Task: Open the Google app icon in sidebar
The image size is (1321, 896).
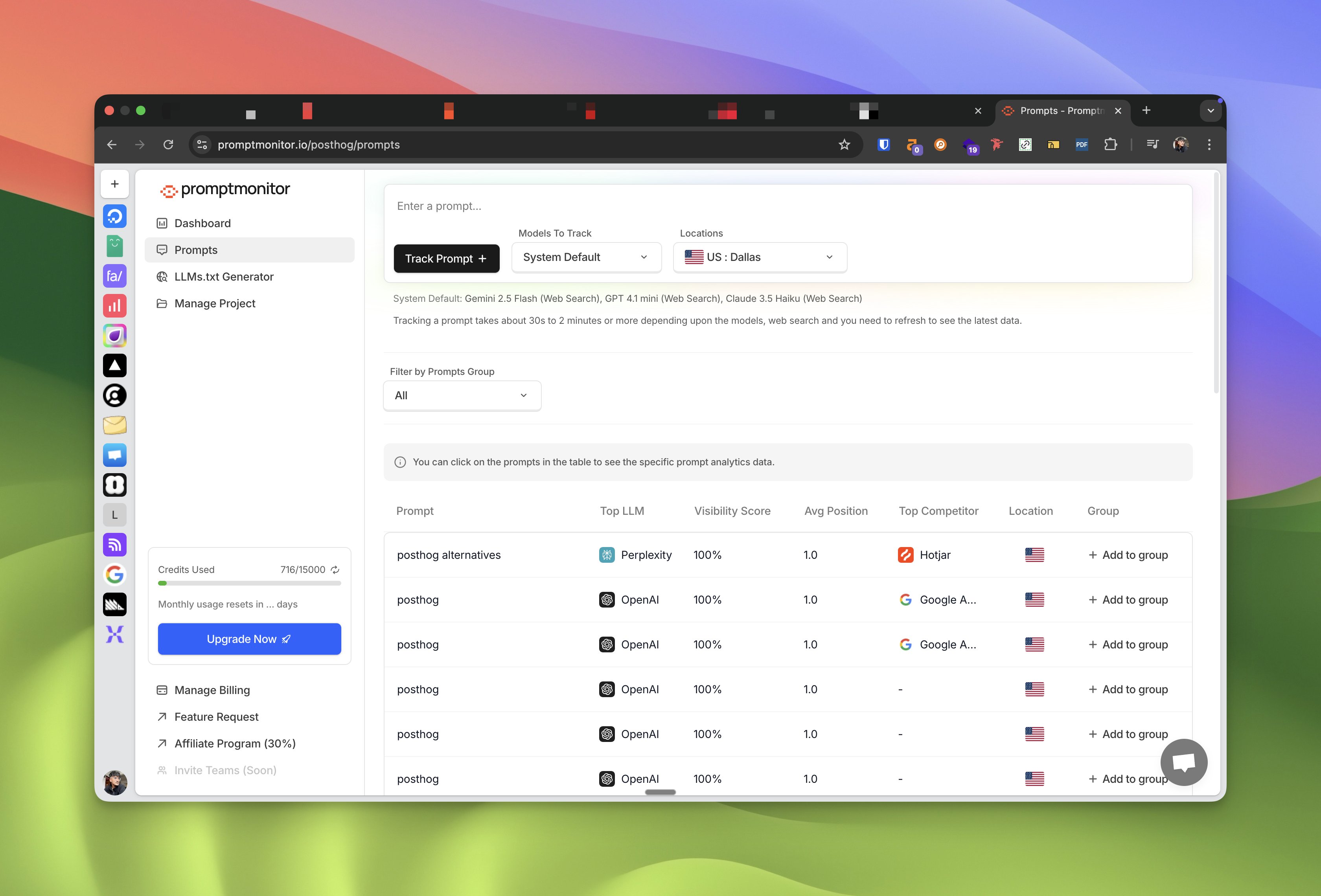Action: point(115,575)
